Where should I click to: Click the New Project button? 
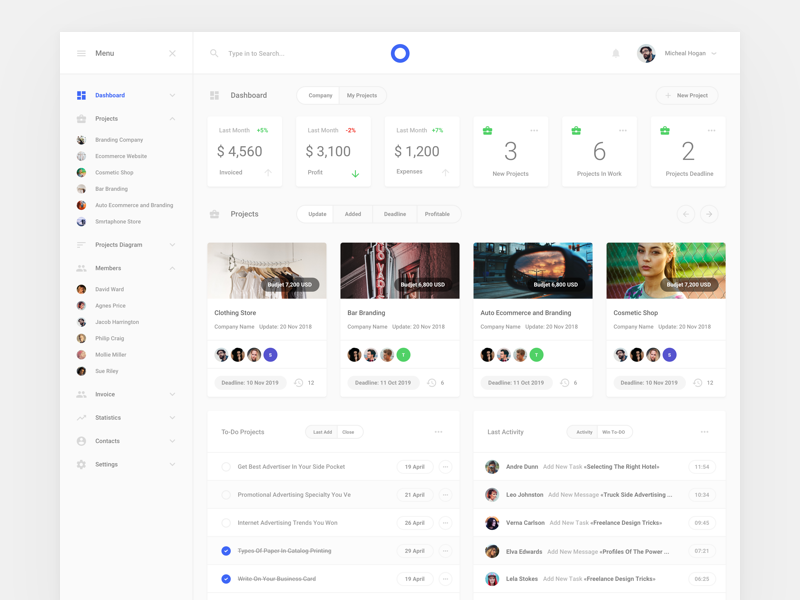tap(687, 95)
